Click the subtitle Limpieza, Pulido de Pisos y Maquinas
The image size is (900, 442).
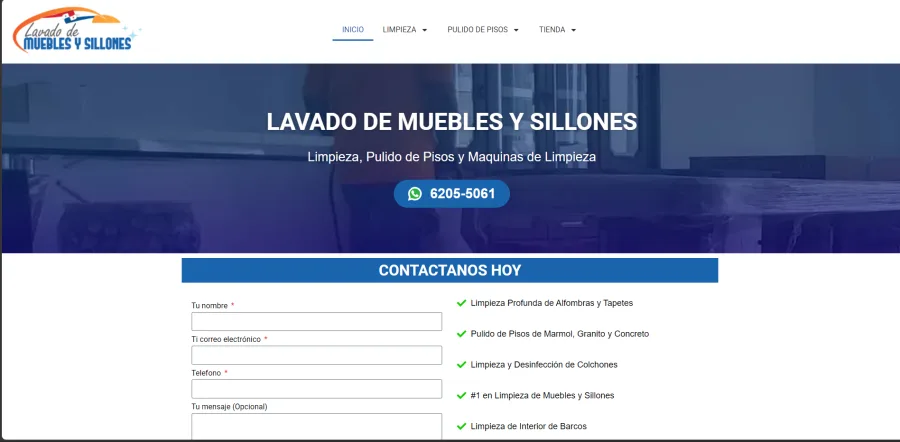pos(452,157)
